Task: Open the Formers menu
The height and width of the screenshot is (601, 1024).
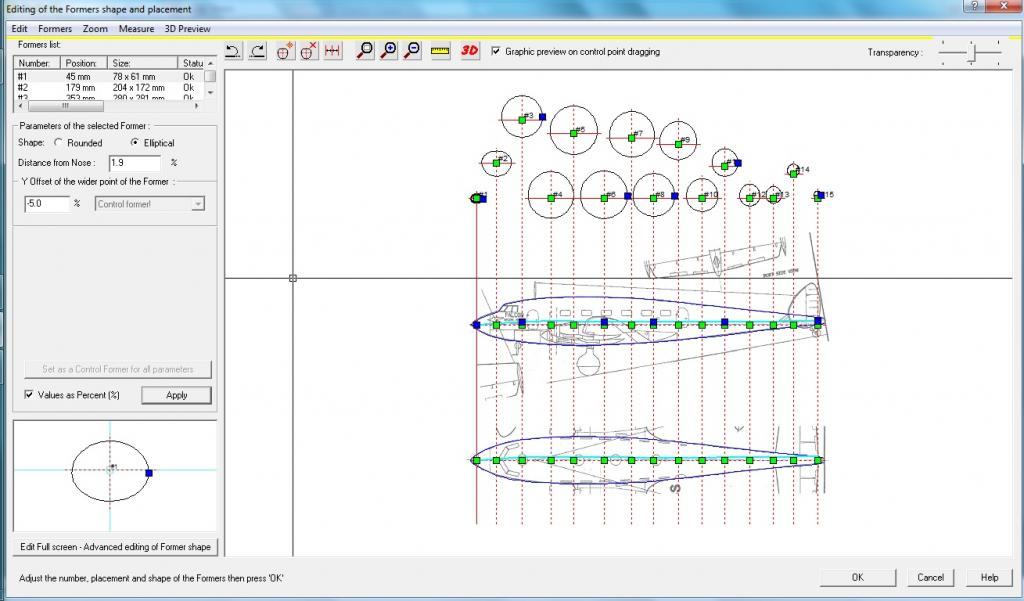Action: coord(55,29)
